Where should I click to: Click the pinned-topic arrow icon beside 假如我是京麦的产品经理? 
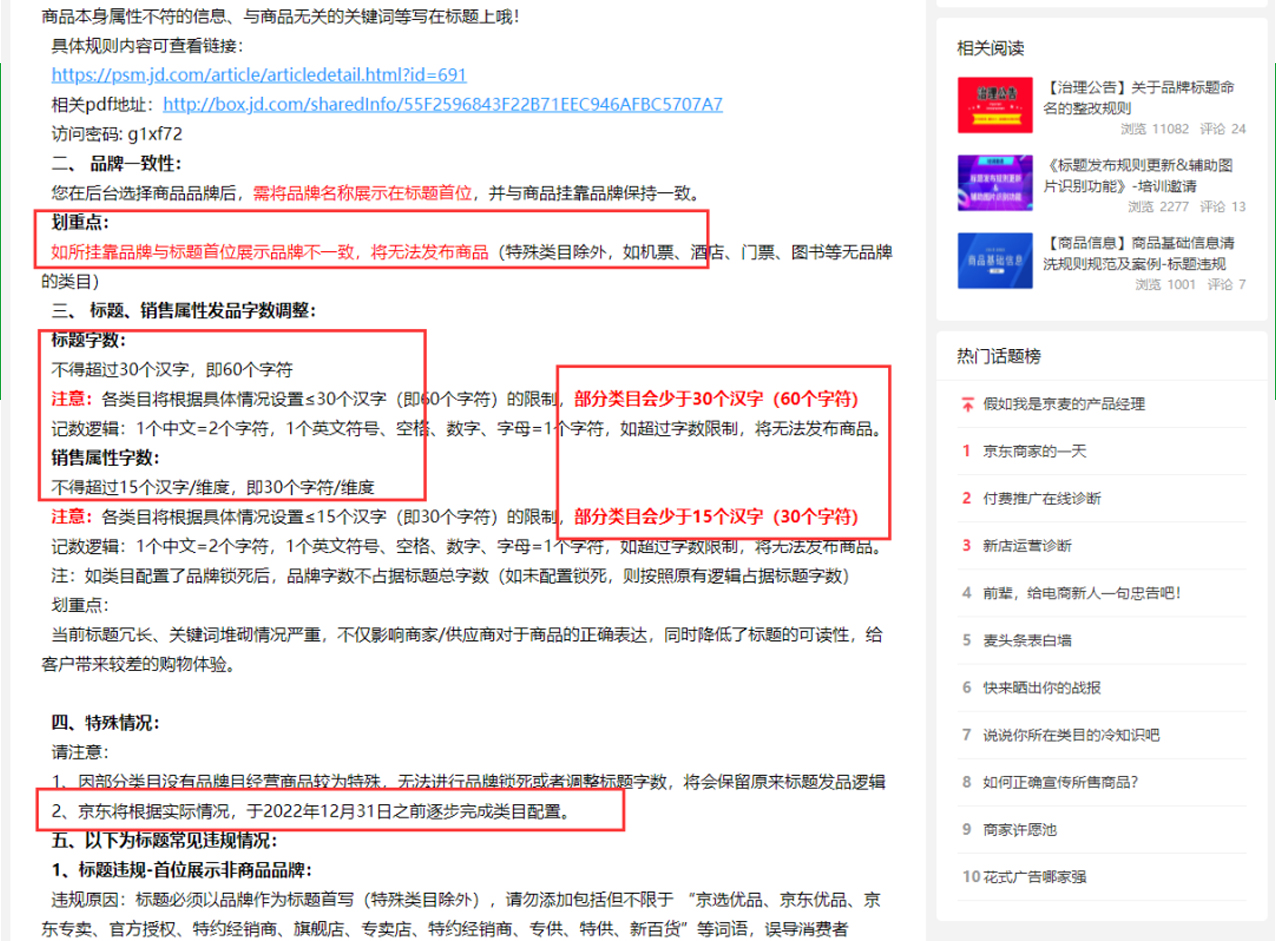tap(967, 404)
